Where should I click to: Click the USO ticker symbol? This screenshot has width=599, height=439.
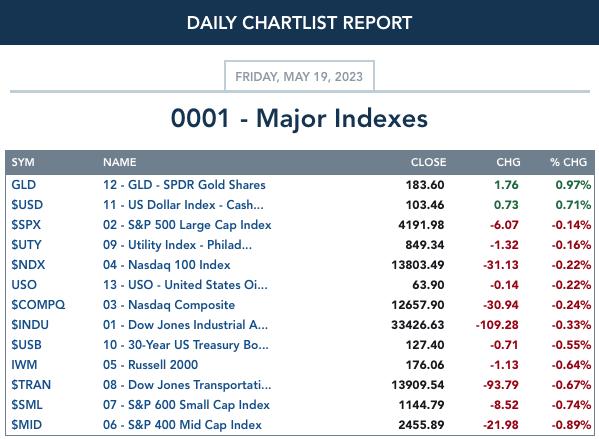[x=24, y=285]
